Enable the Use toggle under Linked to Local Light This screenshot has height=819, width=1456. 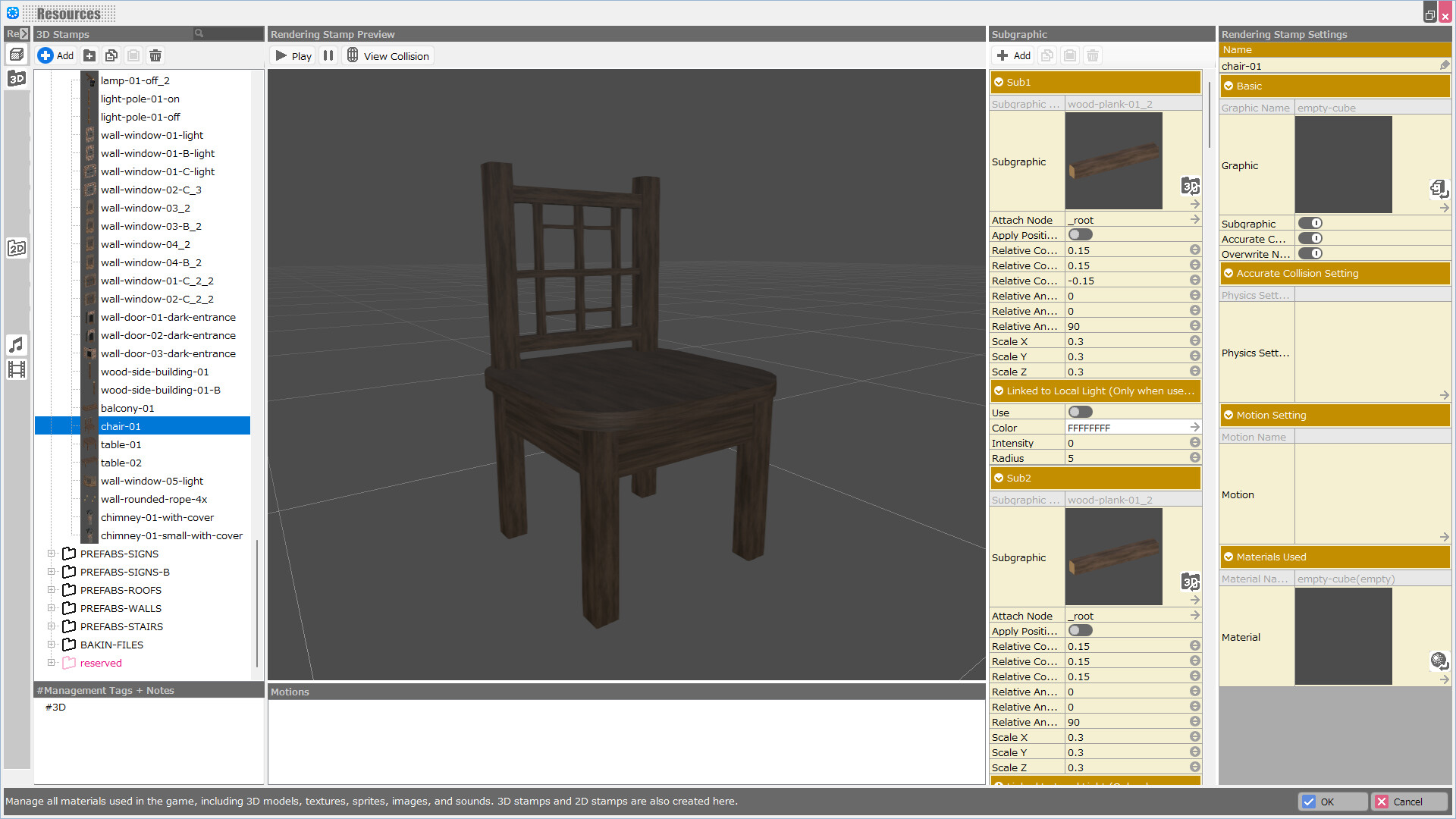[x=1080, y=411]
